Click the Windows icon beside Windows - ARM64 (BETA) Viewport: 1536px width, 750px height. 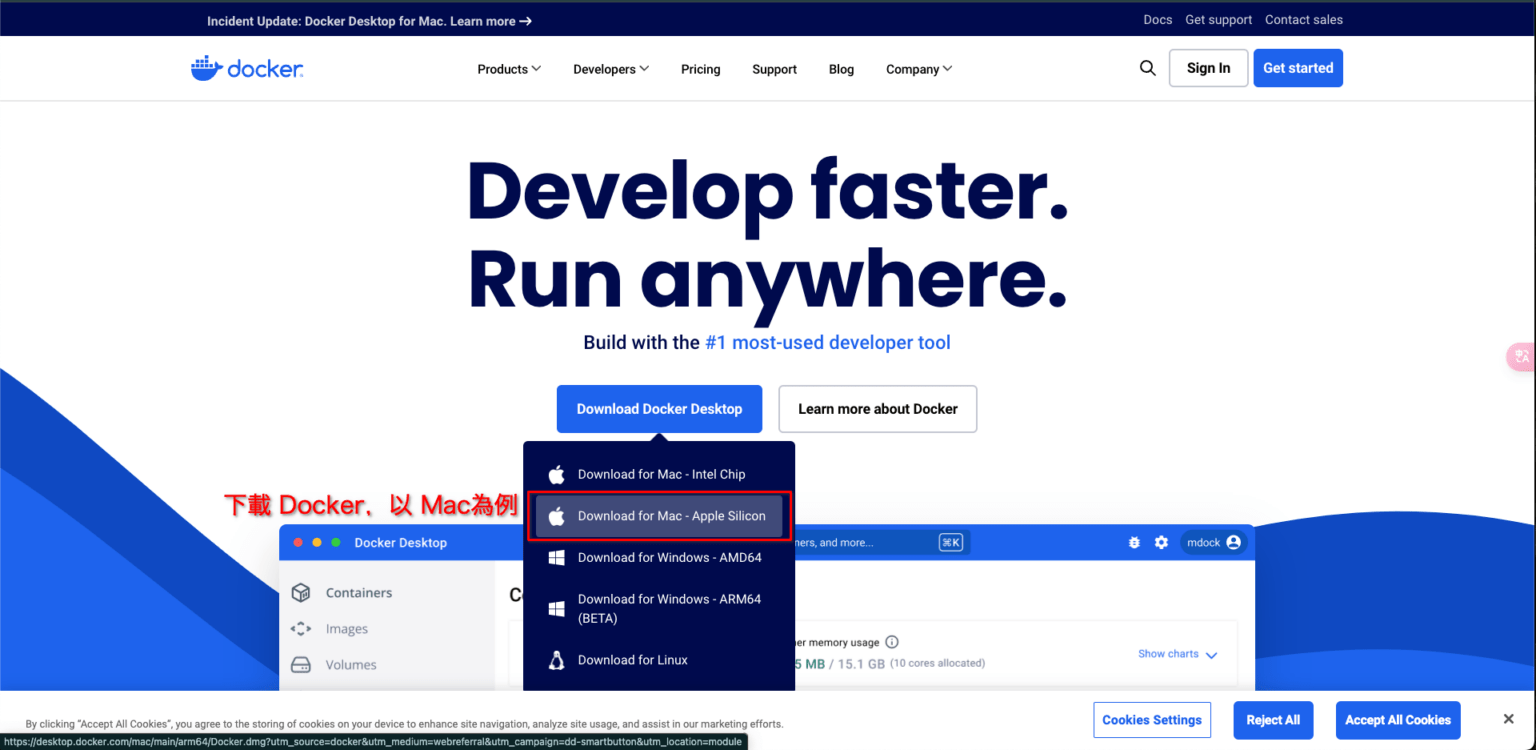(x=557, y=608)
